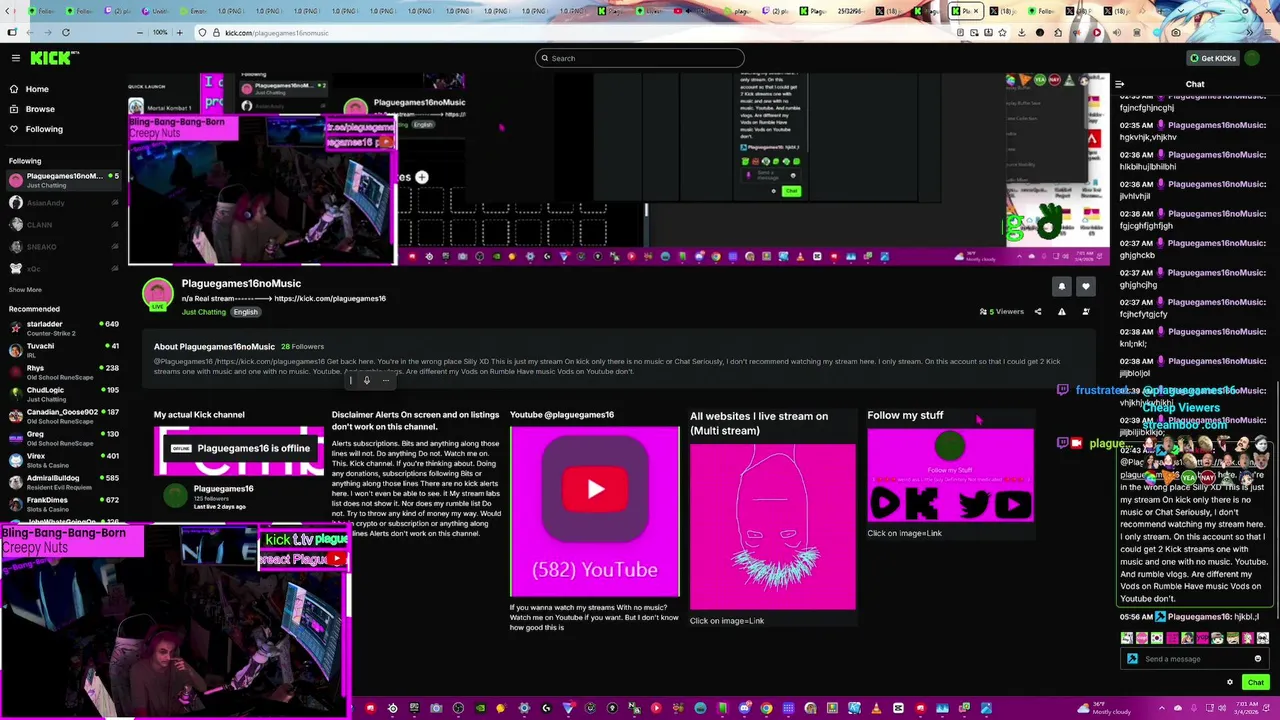The image size is (1280, 720).
Task: Focus the Kick search field
Action: tap(640, 58)
